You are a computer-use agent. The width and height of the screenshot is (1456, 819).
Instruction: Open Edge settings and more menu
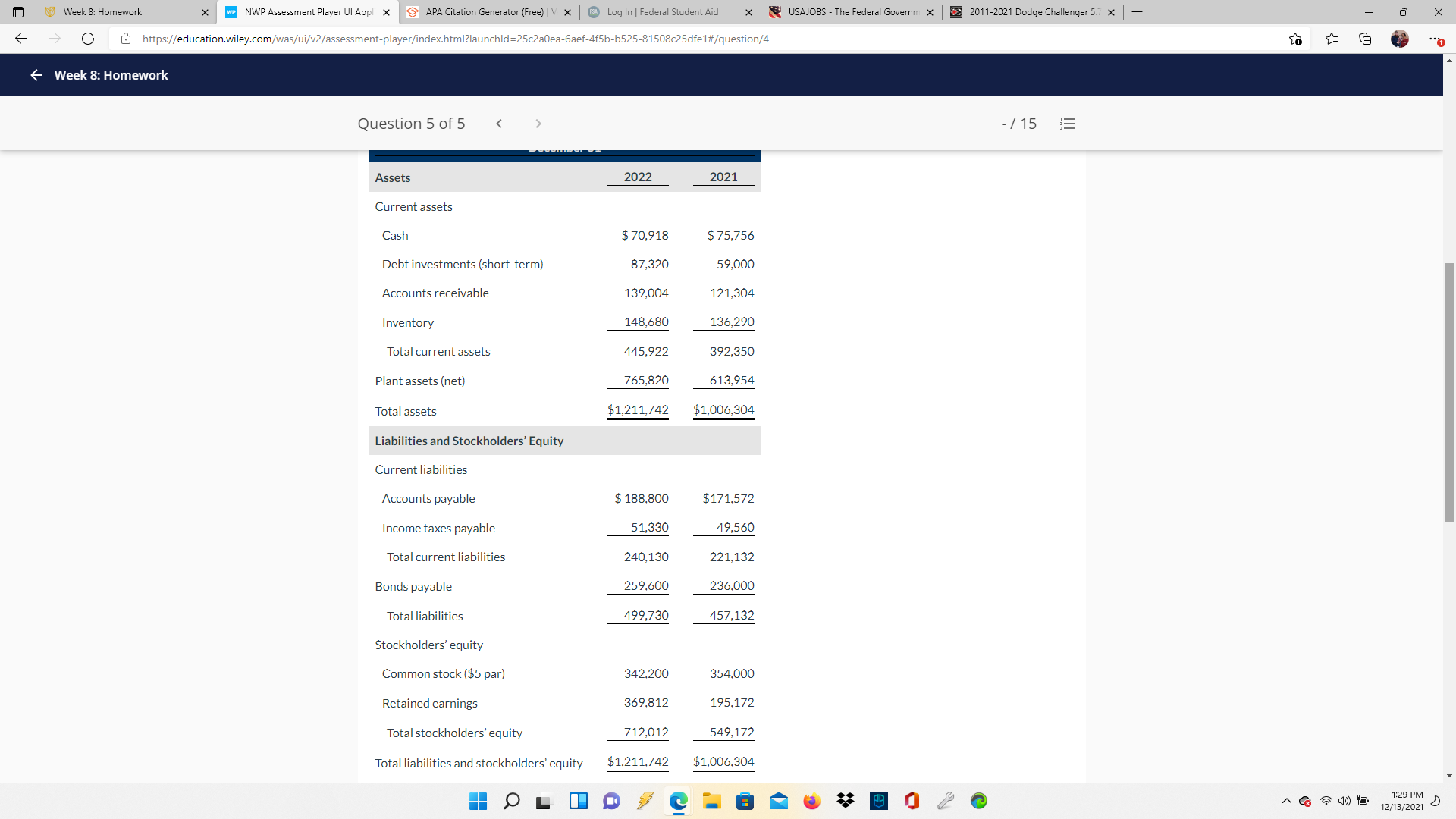point(1433,39)
